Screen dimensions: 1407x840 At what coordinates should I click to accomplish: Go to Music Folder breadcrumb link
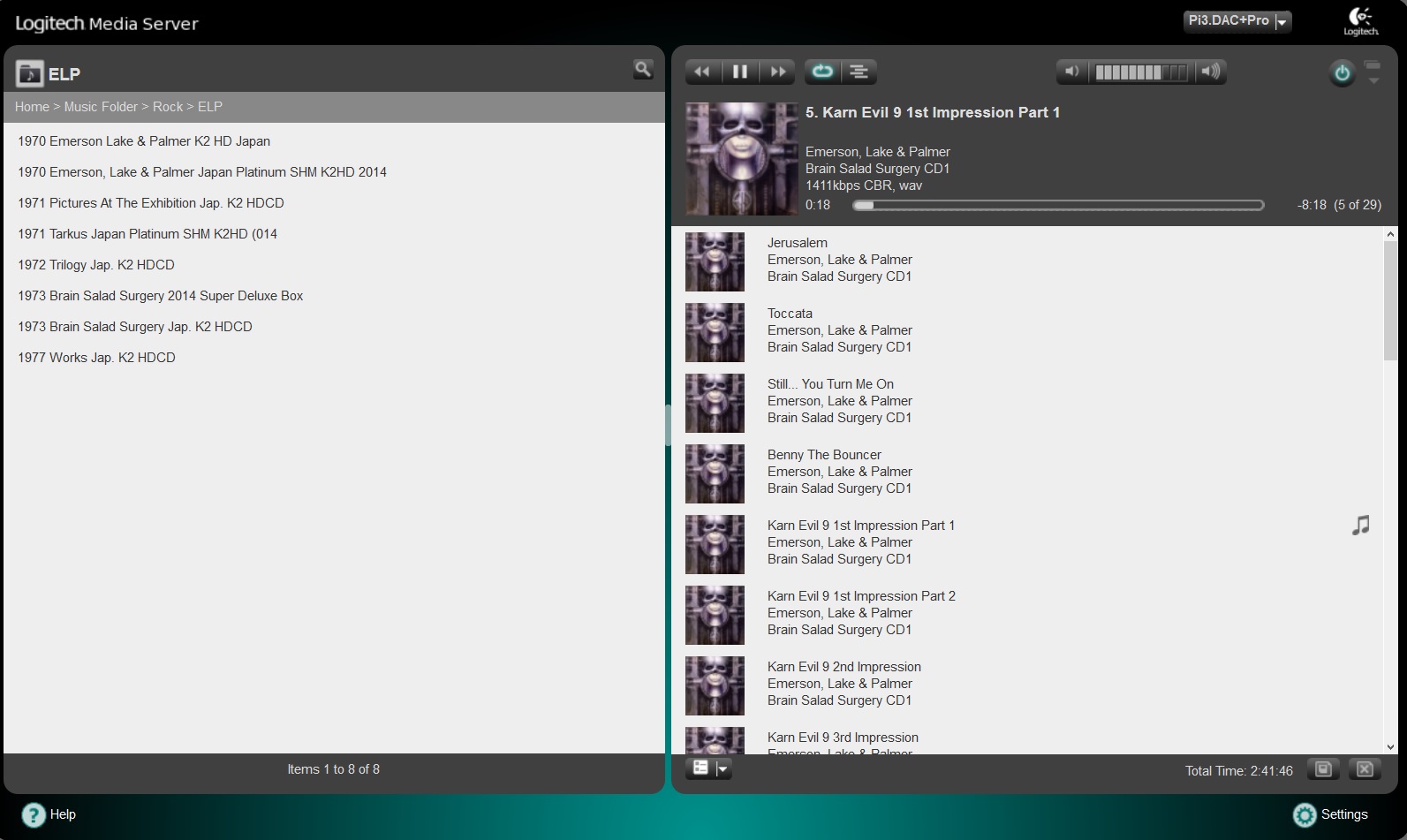tap(101, 107)
